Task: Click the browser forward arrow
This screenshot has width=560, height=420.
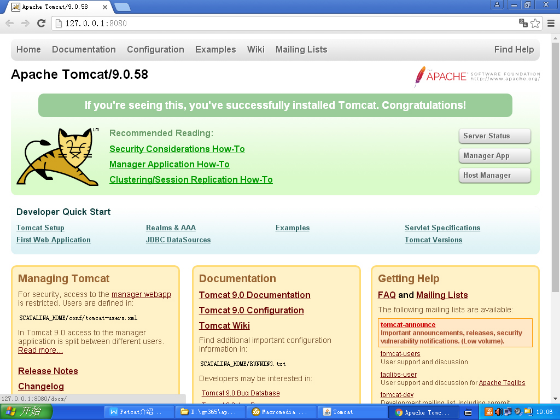Action: tap(25, 23)
